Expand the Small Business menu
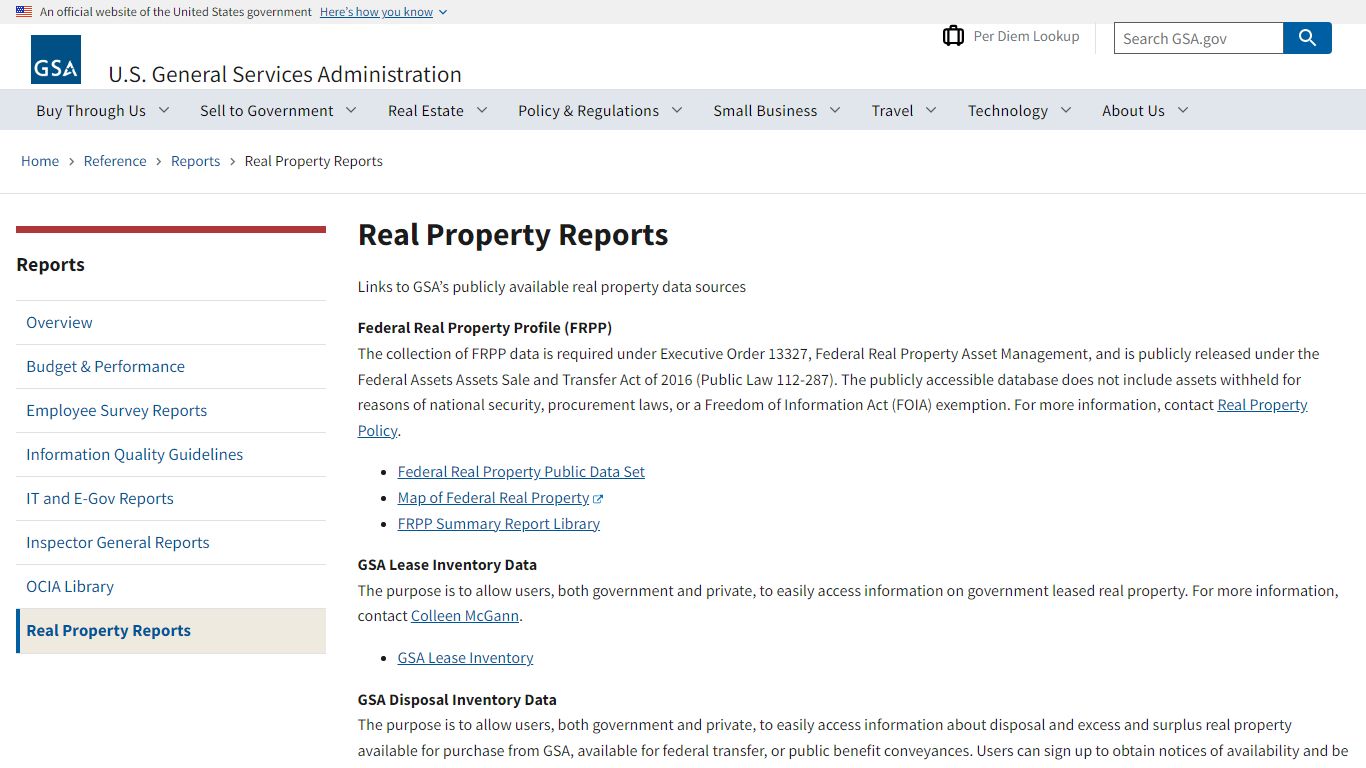The height and width of the screenshot is (768, 1366). pos(777,110)
